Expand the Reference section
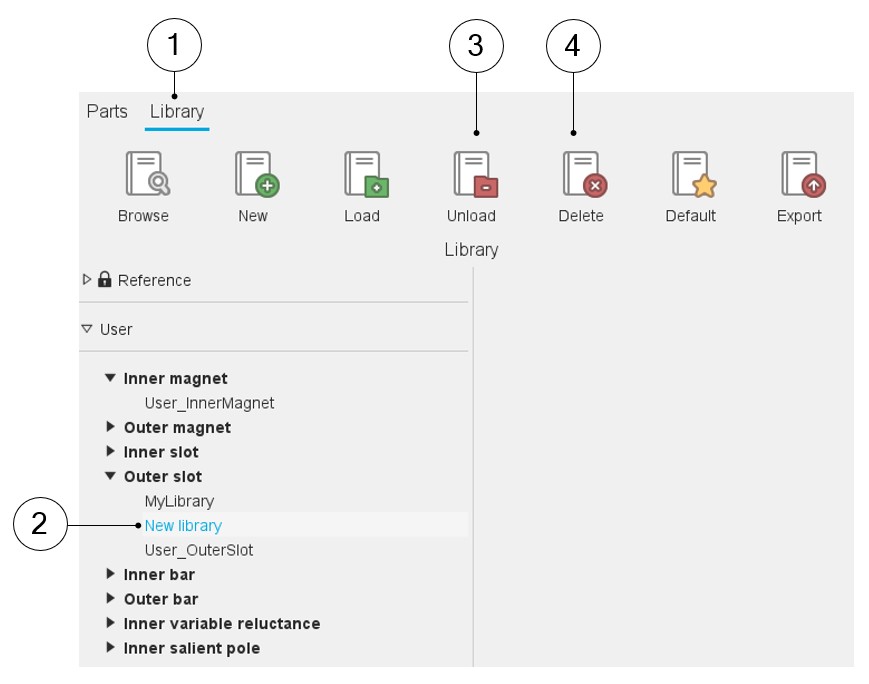 coord(87,280)
